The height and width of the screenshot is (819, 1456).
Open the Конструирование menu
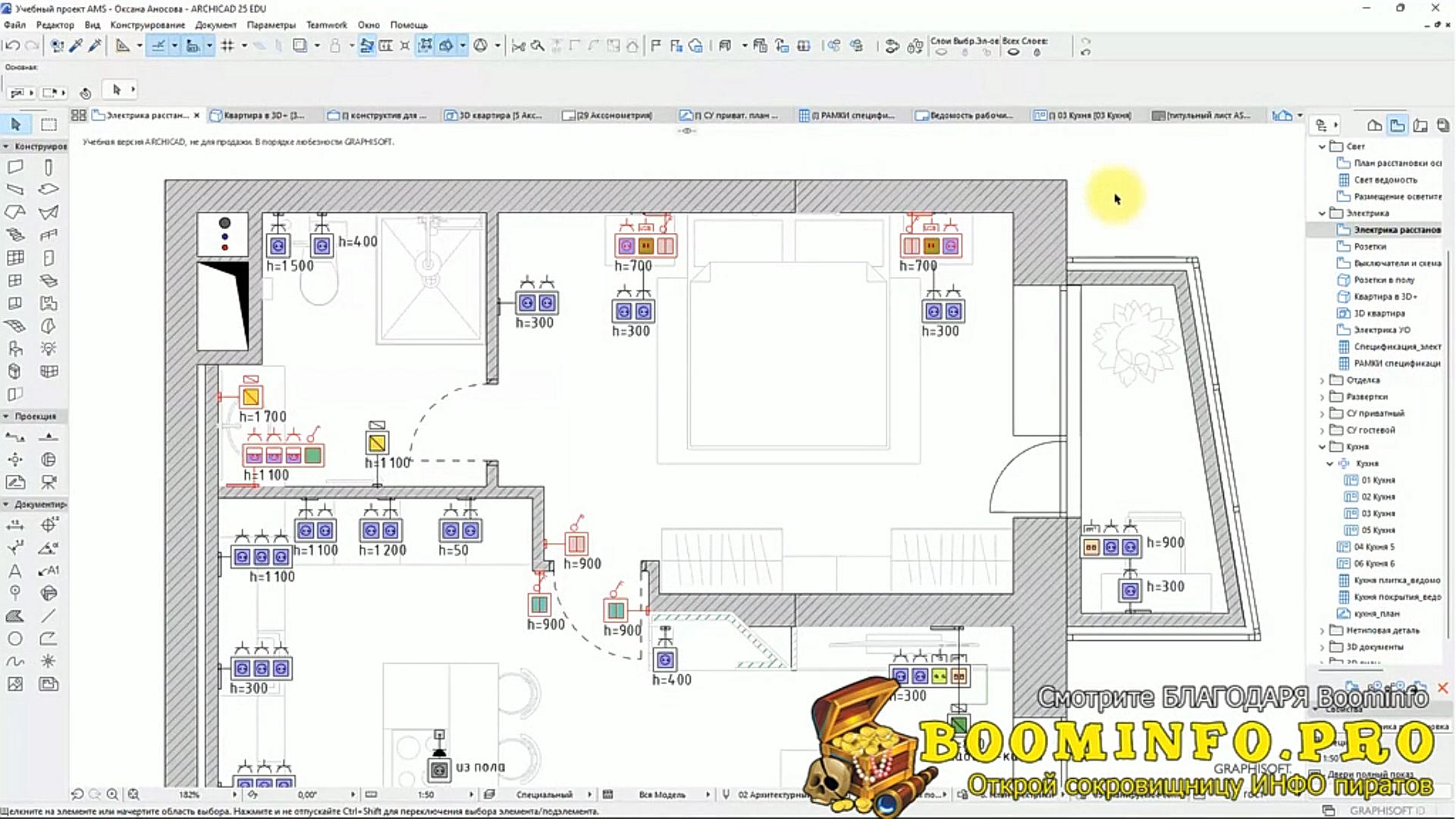tap(147, 25)
